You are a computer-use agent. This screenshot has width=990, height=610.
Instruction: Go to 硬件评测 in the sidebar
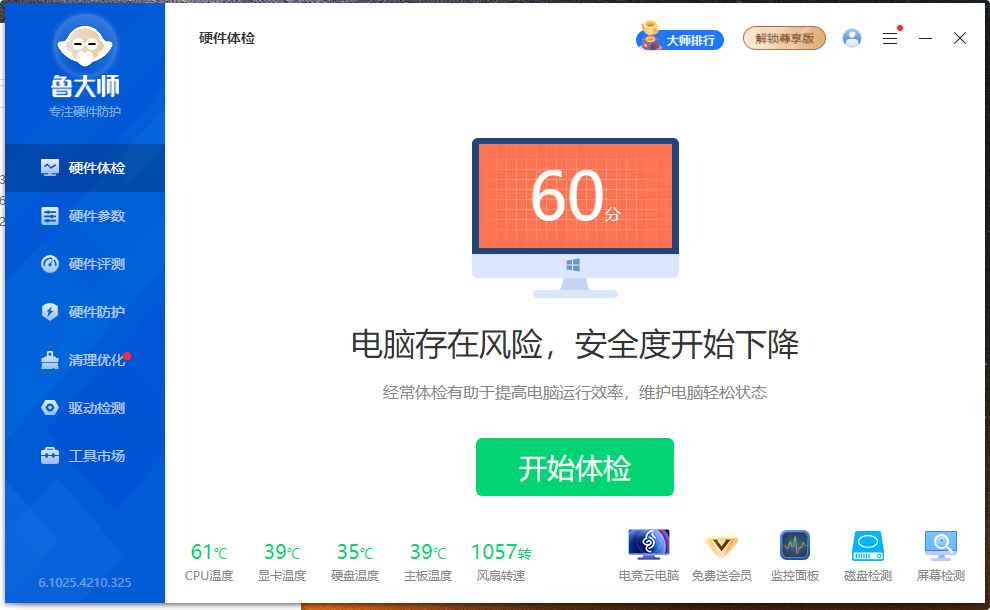click(x=85, y=264)
